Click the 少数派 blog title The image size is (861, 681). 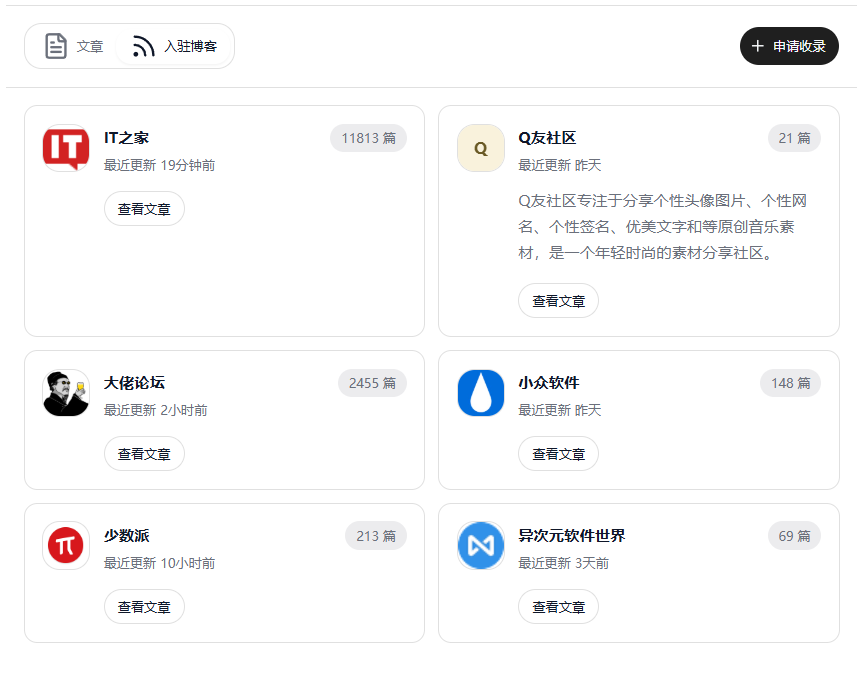127,535
